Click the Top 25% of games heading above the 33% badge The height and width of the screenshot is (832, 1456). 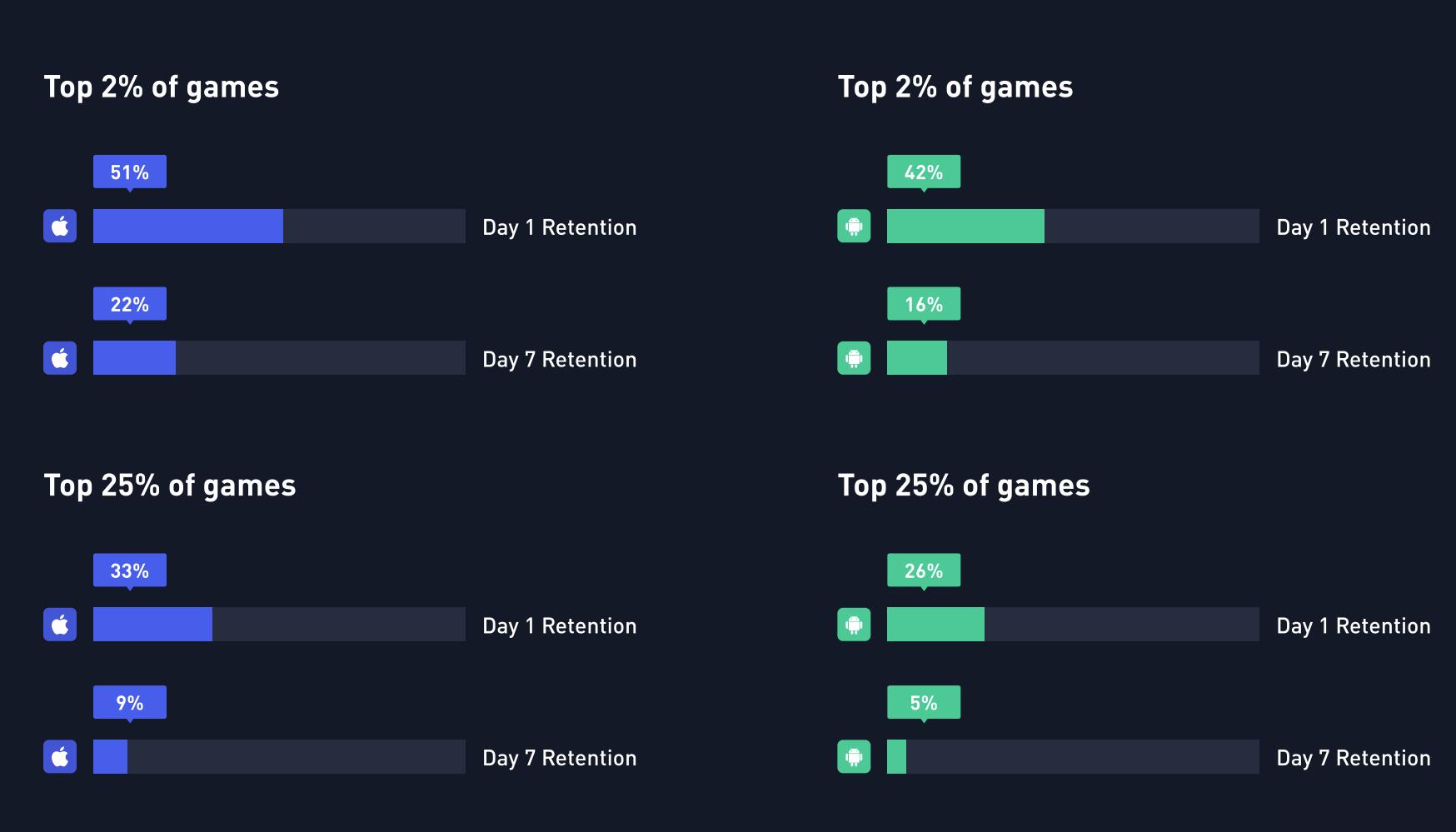[170, 486]
